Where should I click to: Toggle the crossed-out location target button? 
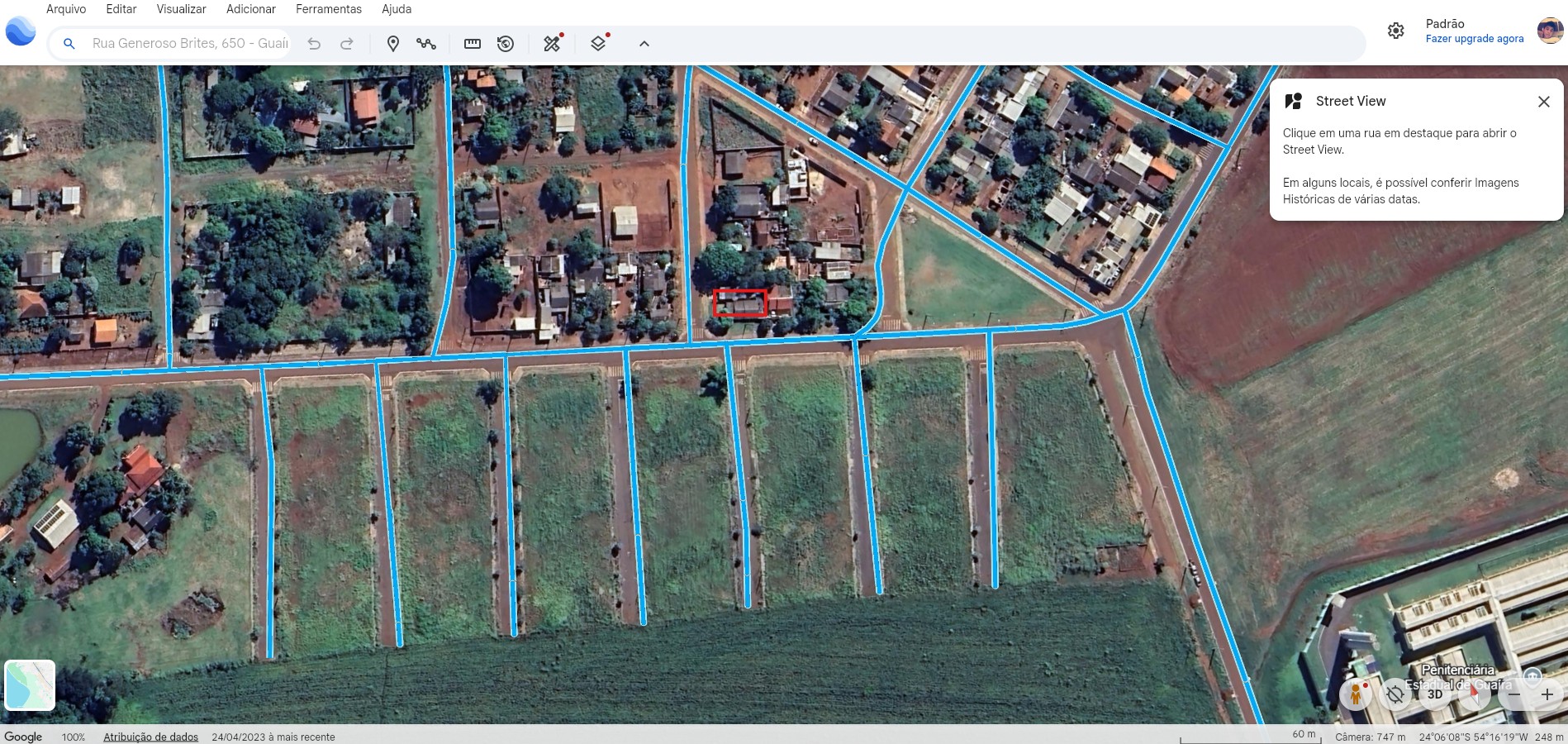tap(1395, 694)
